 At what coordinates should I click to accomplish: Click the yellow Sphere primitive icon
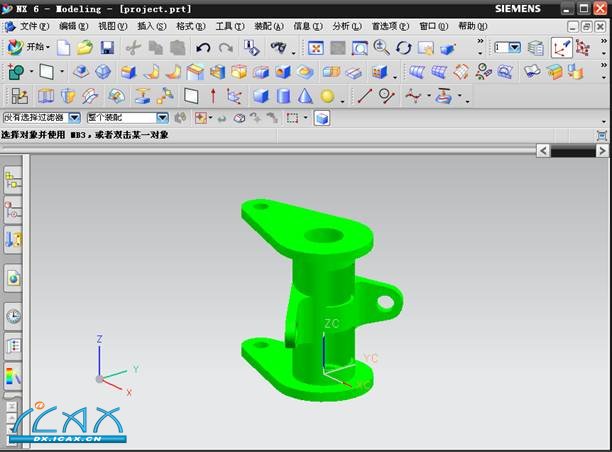pyautogui.click(x=327, y=96)
